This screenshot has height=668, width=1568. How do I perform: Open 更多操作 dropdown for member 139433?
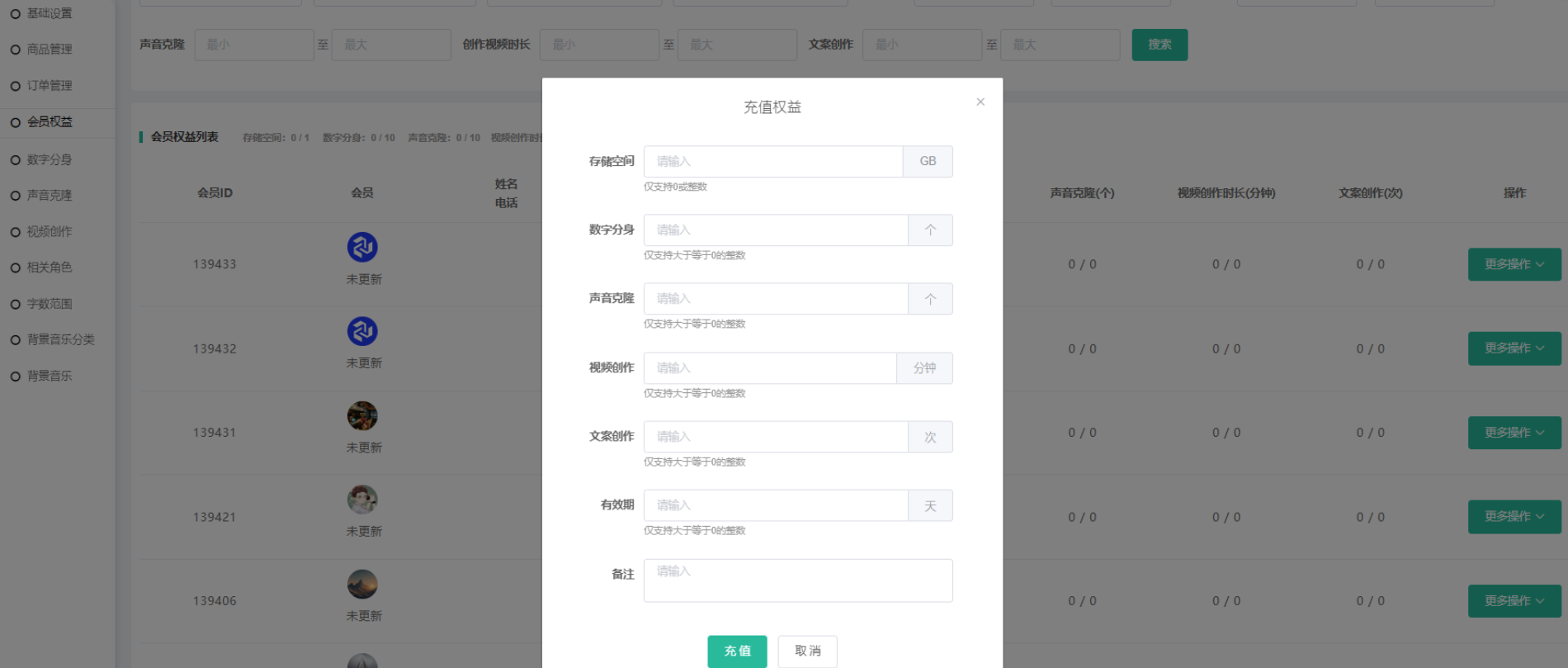point(1514,264)
